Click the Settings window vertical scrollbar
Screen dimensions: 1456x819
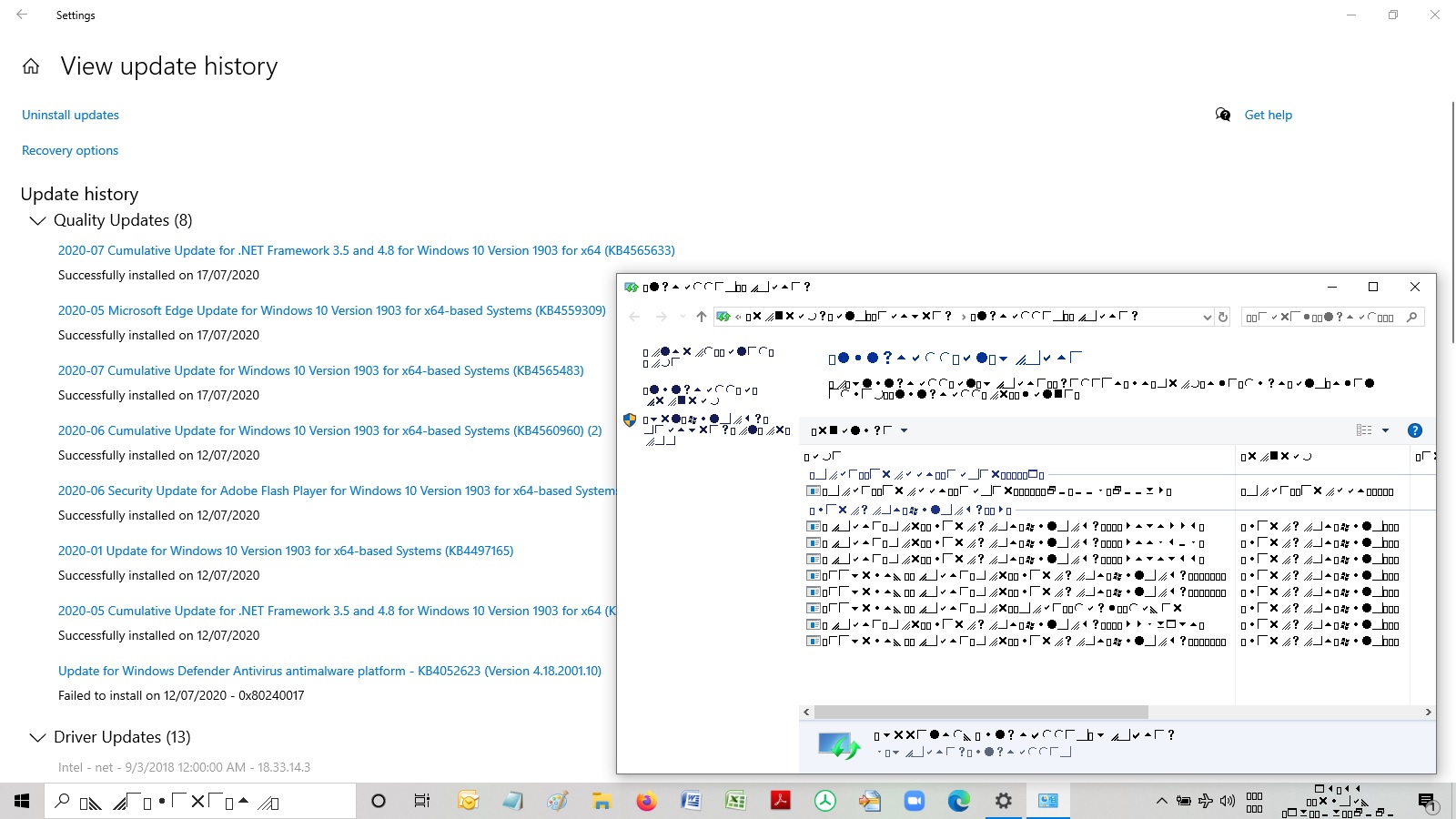coord(1452,221)
